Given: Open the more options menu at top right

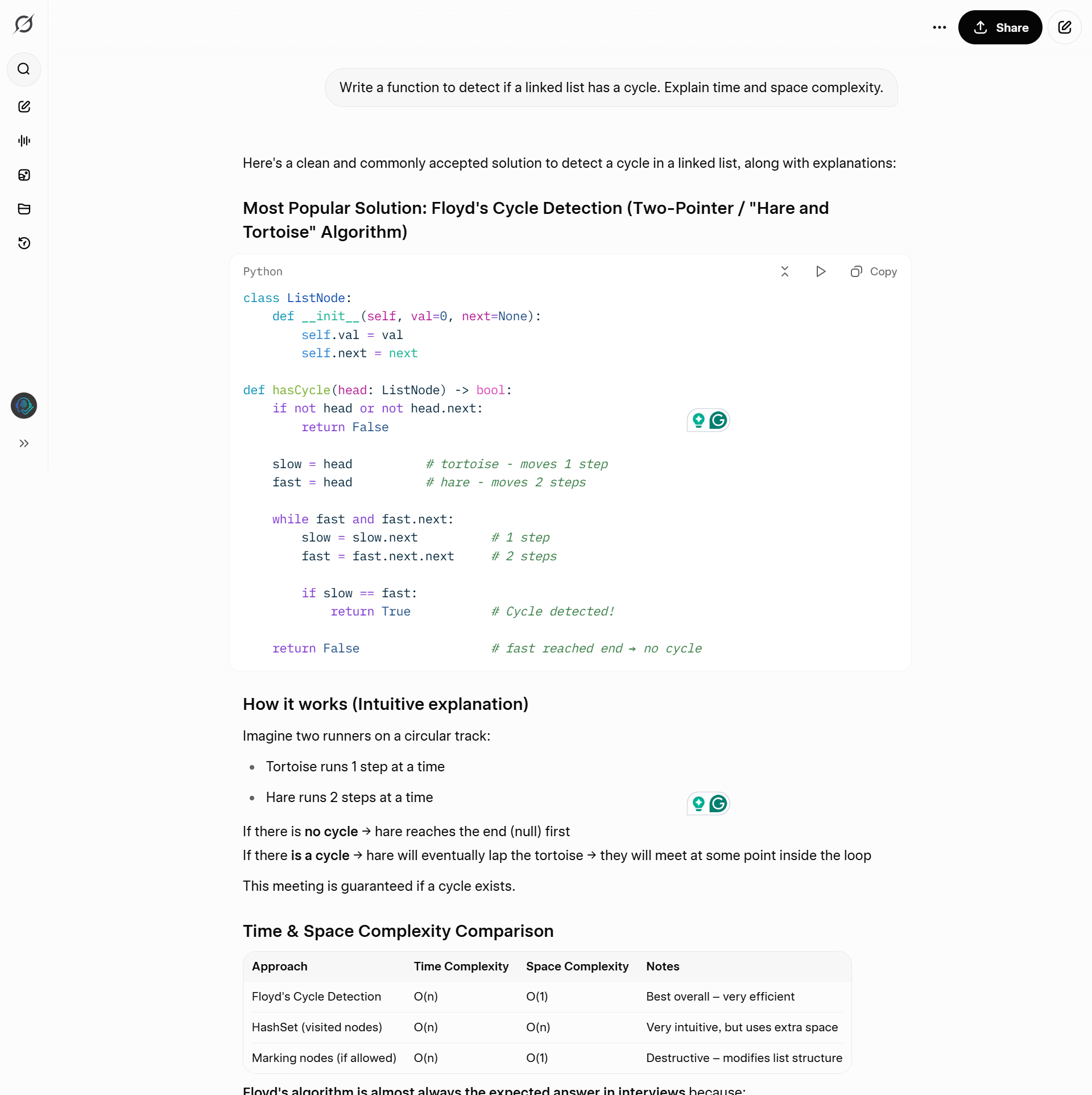Looking at the screenshot, I should tap(940, 27).
